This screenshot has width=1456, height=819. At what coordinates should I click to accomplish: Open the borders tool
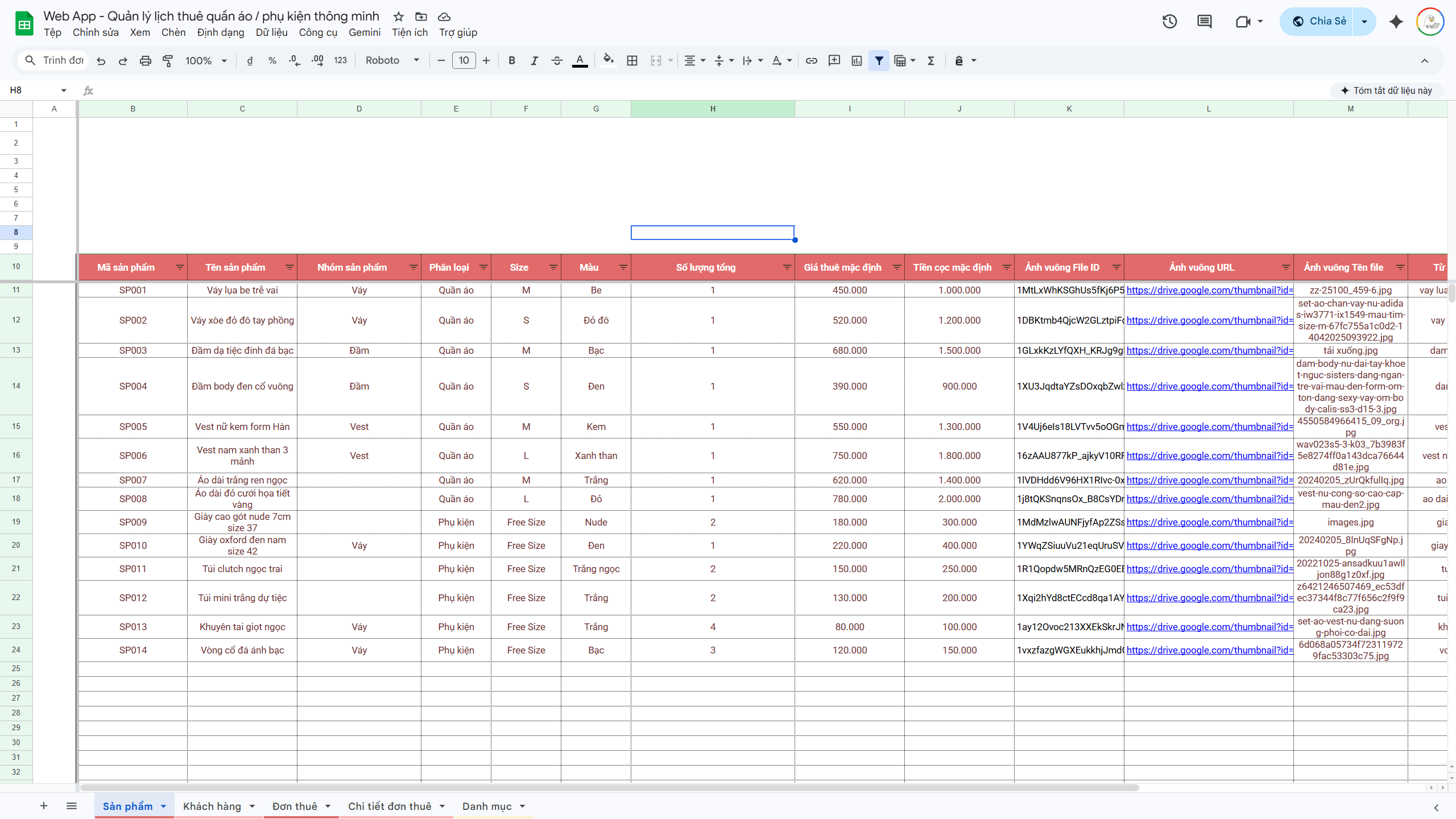pyautogui.click(x=632, y=61)
